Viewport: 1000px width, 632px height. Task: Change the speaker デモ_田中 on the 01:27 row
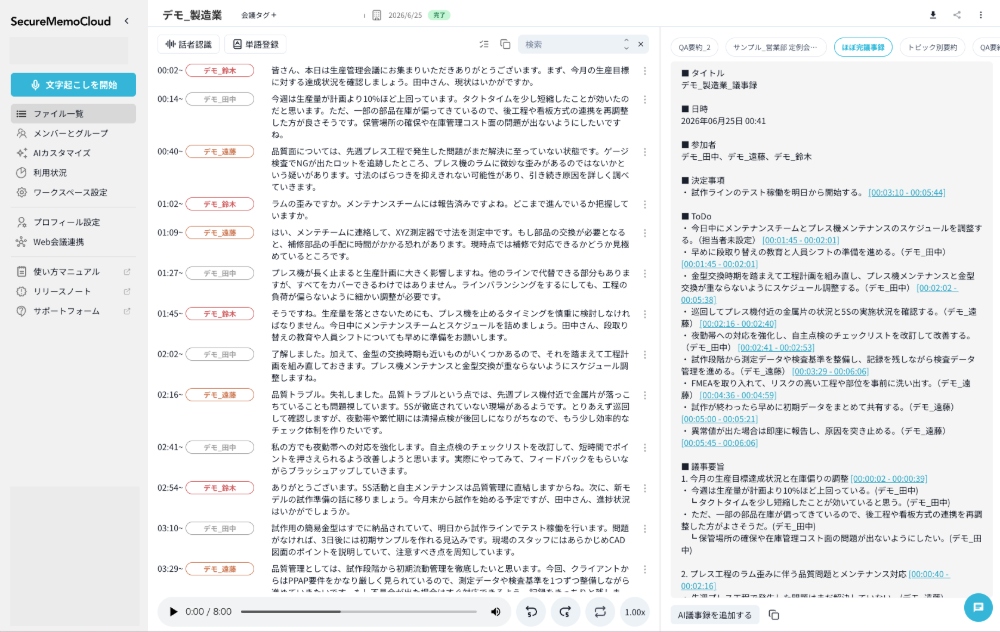[219, 273]
